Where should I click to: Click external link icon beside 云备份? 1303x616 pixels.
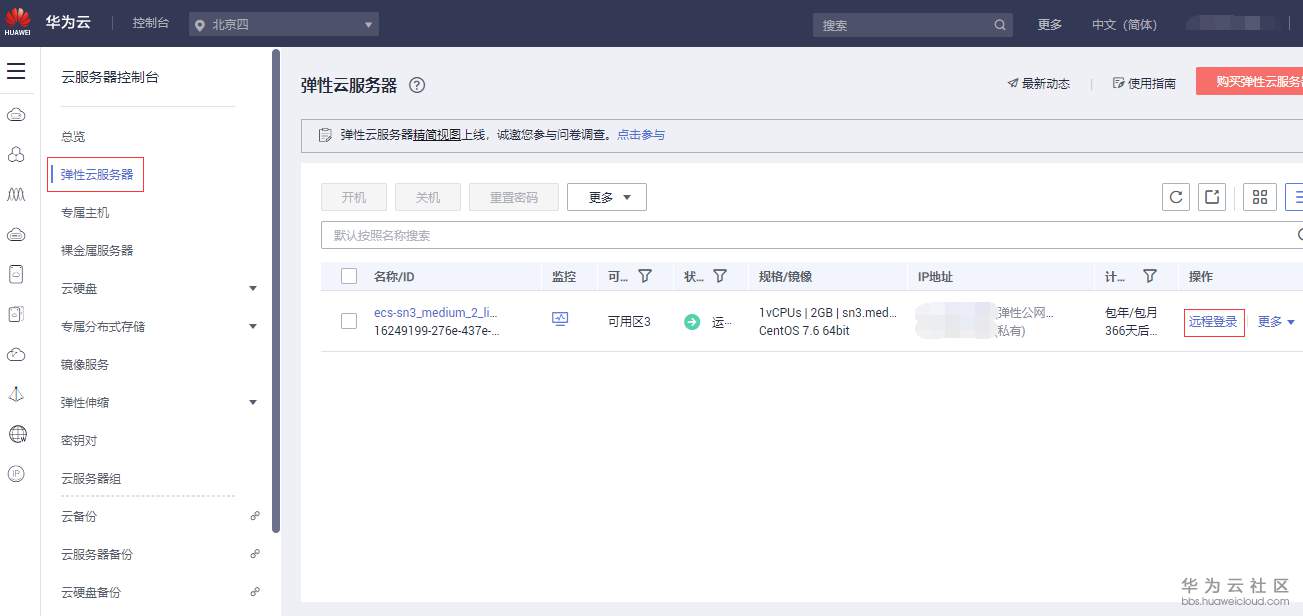[255, 516]
